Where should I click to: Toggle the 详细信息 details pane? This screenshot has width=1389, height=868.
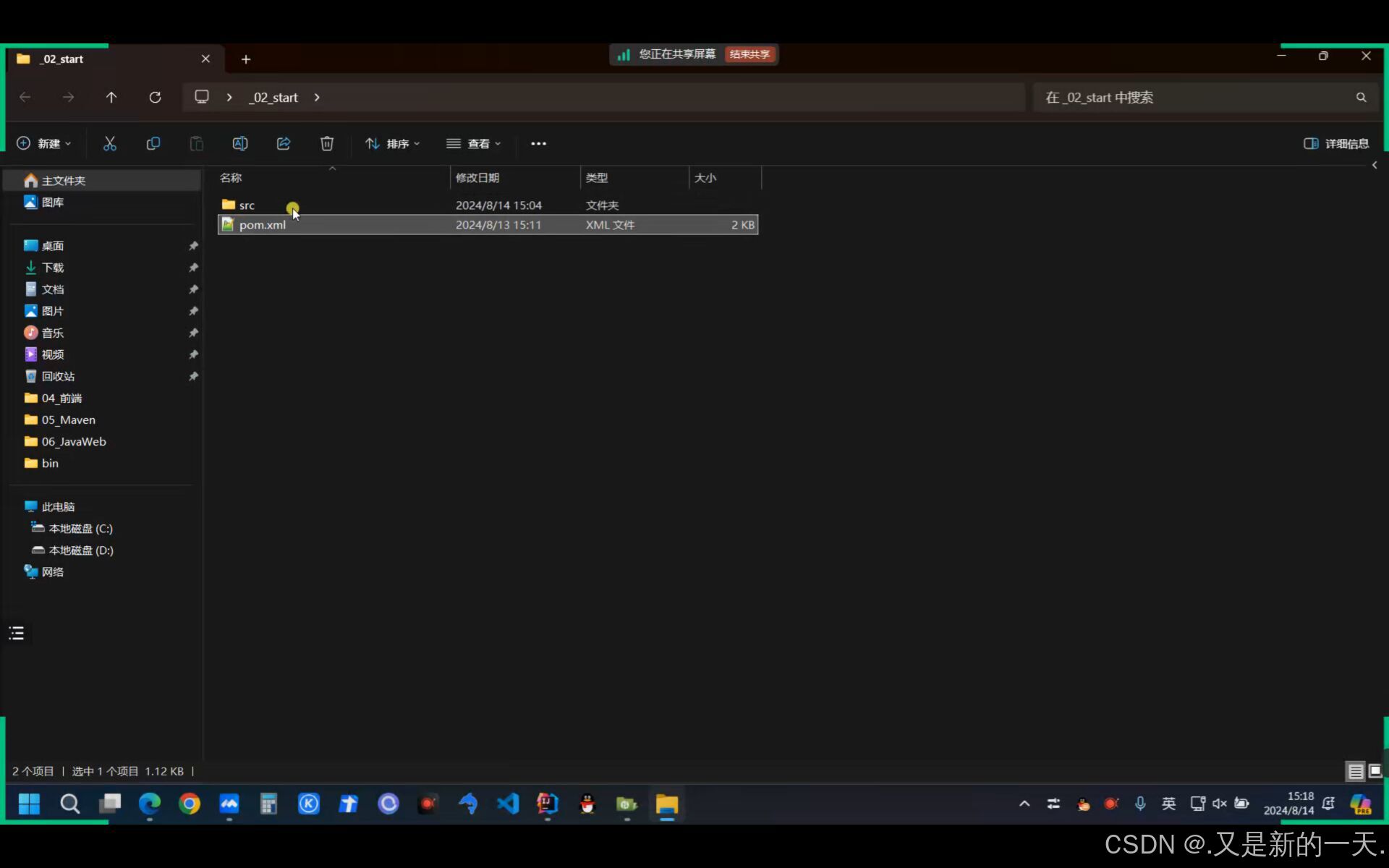[x=1335, y=144]
